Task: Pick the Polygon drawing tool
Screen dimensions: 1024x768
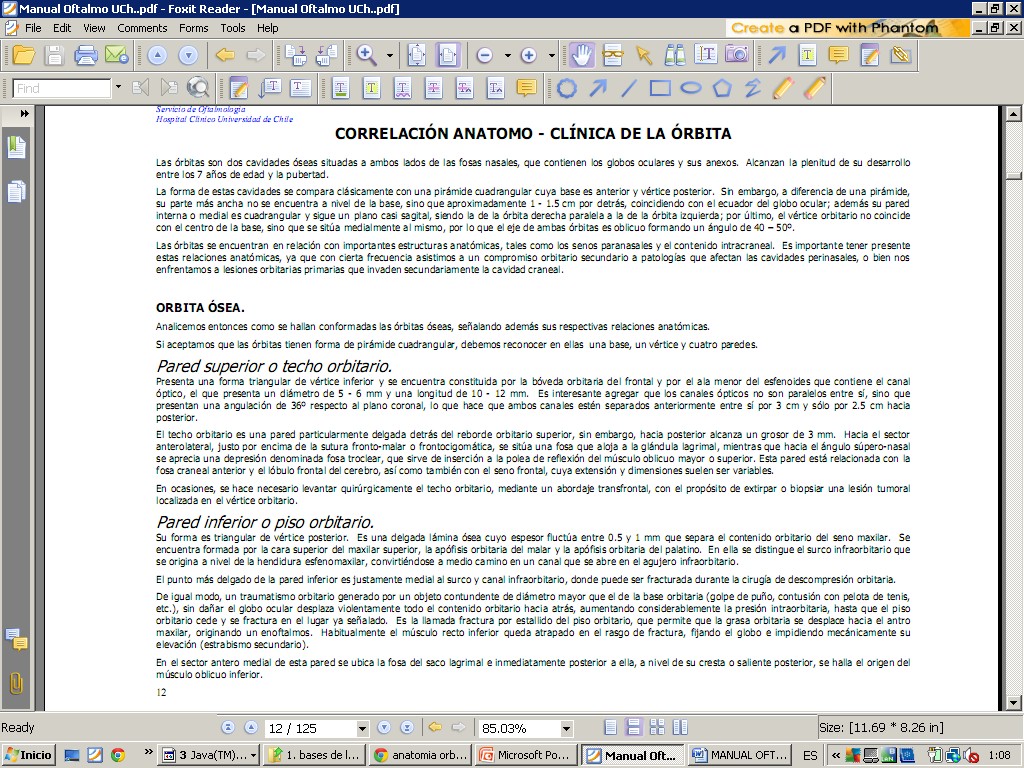Action: (x=721, y=88)
